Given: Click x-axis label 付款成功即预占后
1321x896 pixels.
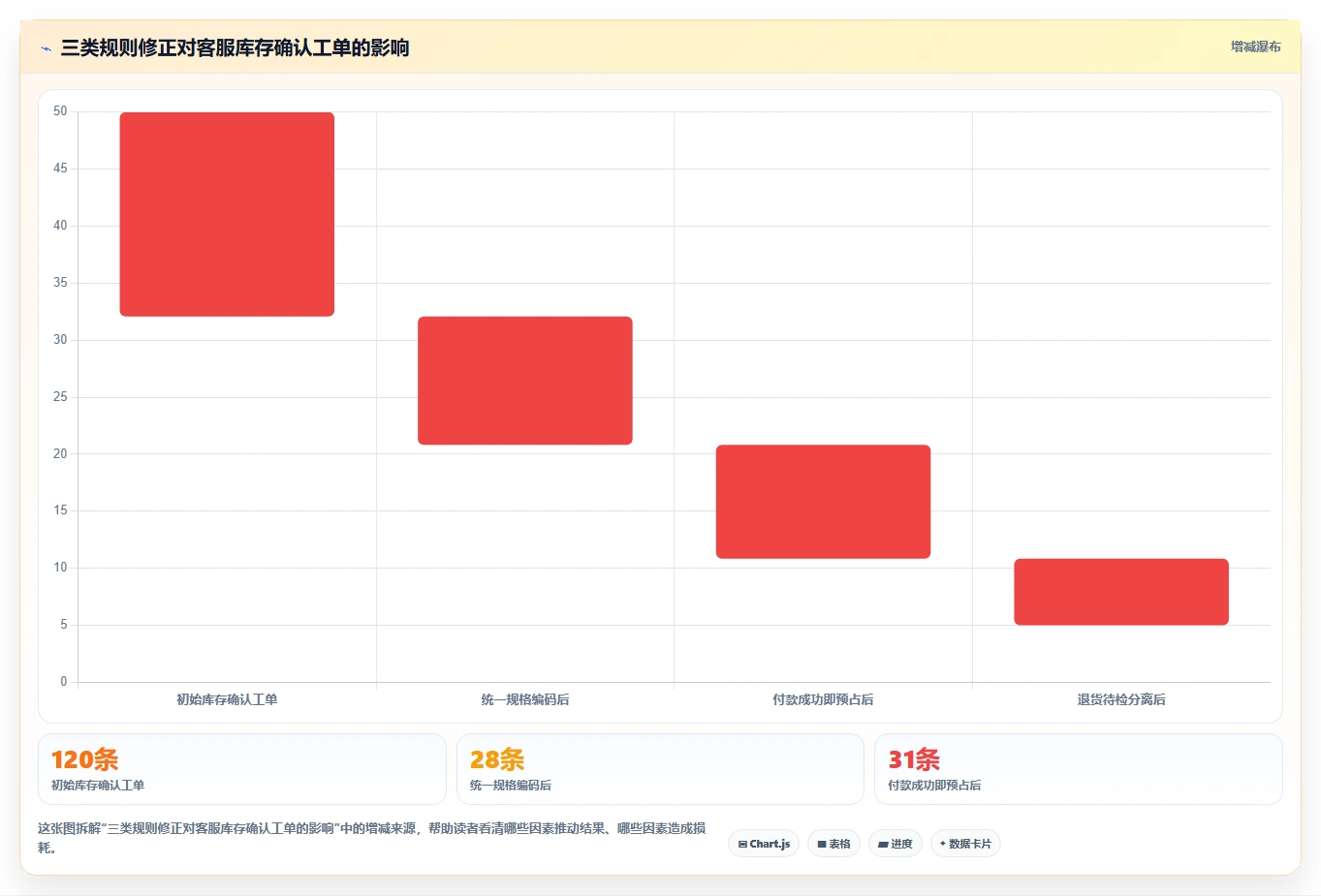Looking at the screenshot, I should [823, 699].
